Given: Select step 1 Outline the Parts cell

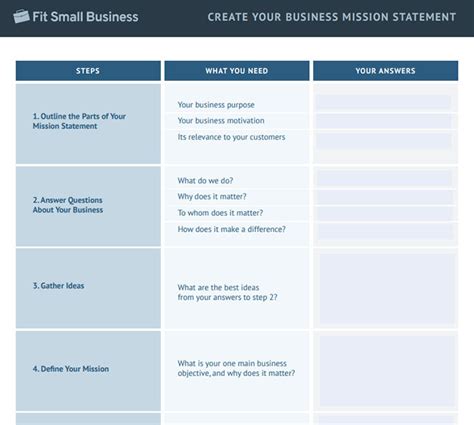Looking at the screenshot, I should pyautogui.click(x=88, y=124).
